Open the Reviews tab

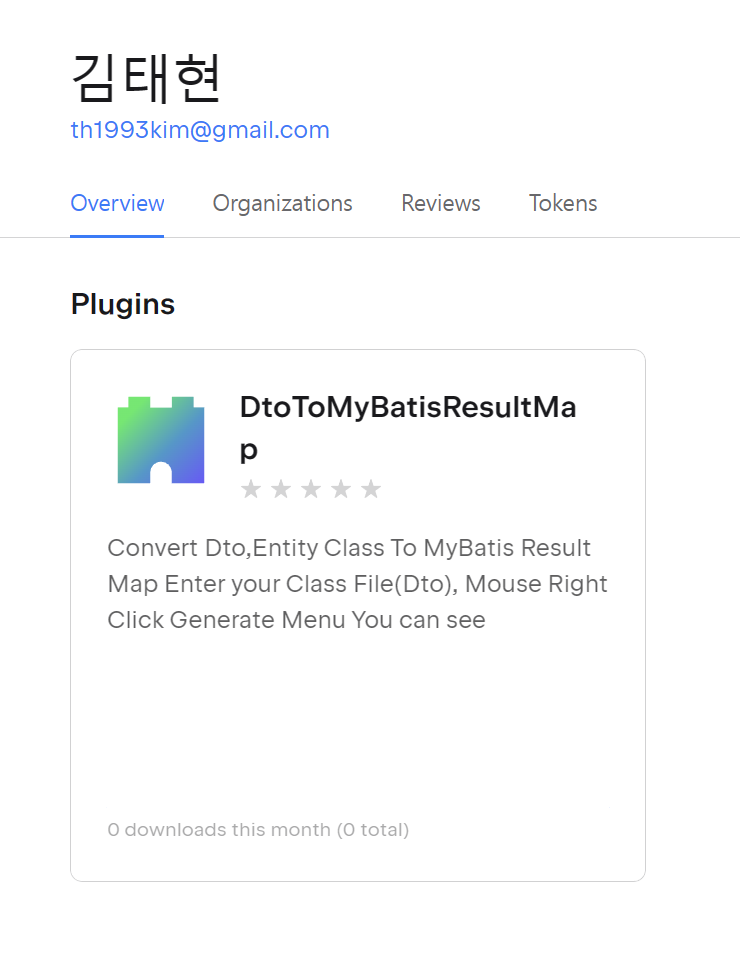tap(441, 204)
